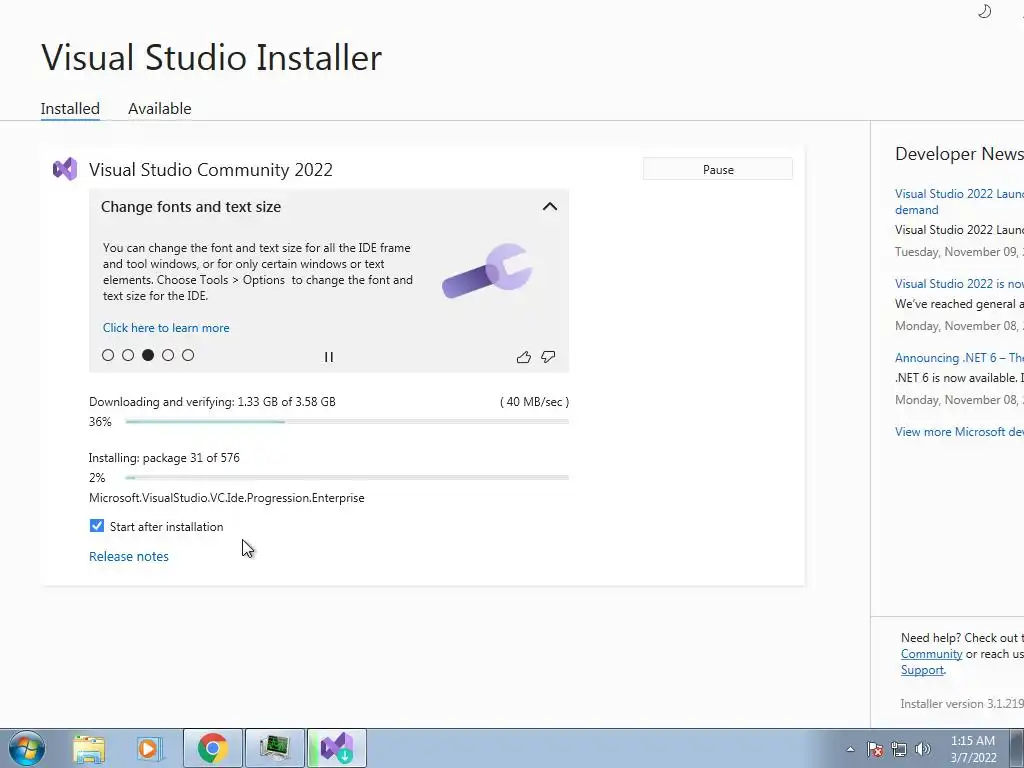
Task: Click the network tray icon
Action: 899,749
